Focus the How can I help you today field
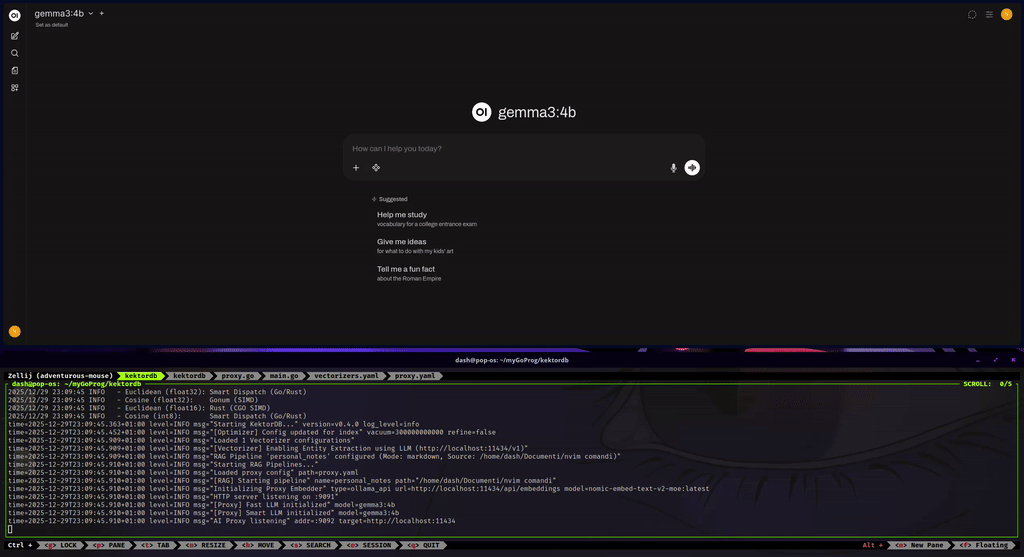The height and width of the screenshot is (557, 1024). pos(522,149)
